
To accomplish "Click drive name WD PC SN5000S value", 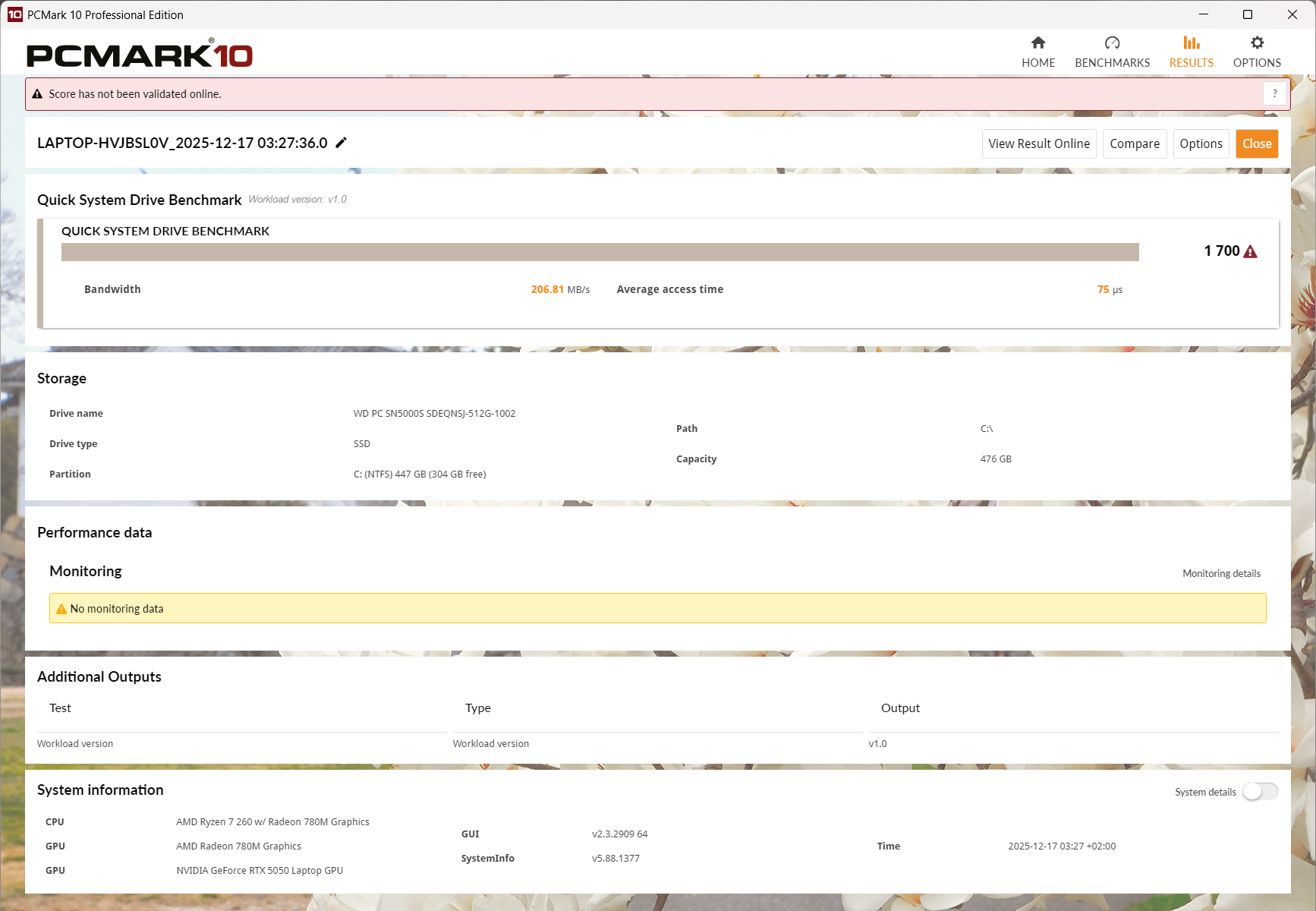I will click(434, 414).
